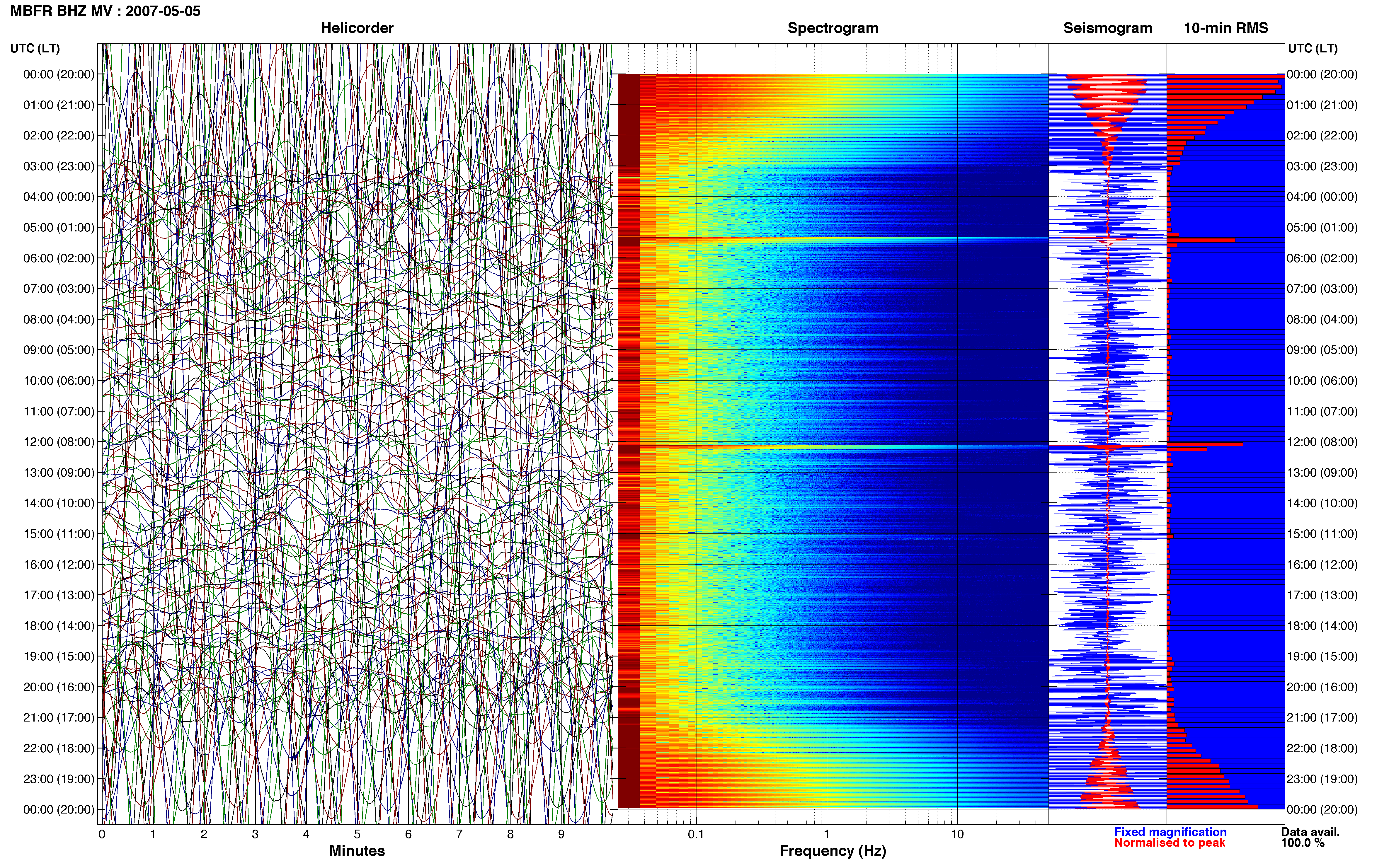1389x868 pixels.
Task: Click the Frequency (Hz) axis label
Action: (833, 850)
